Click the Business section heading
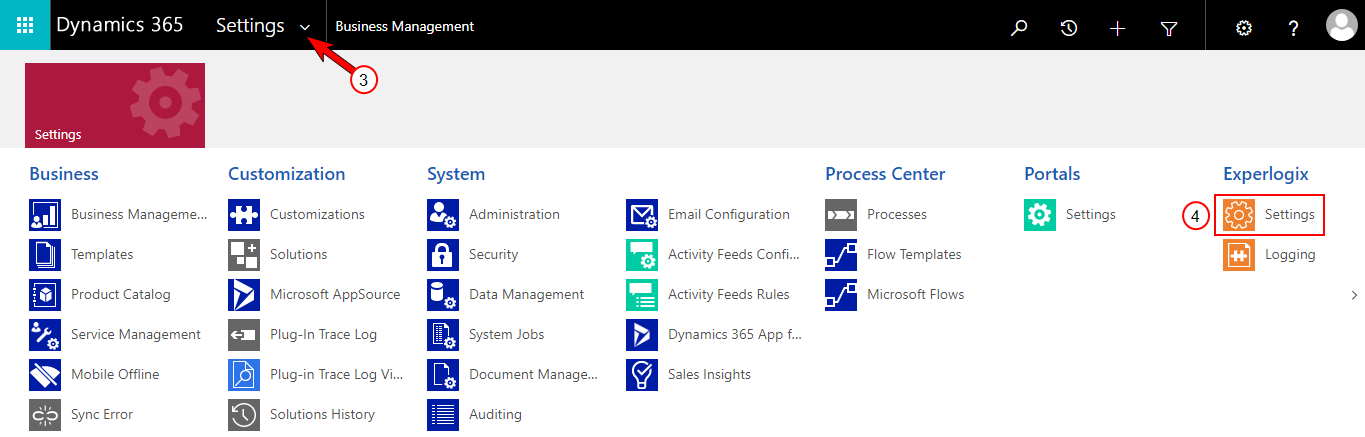 pos(64,174)
